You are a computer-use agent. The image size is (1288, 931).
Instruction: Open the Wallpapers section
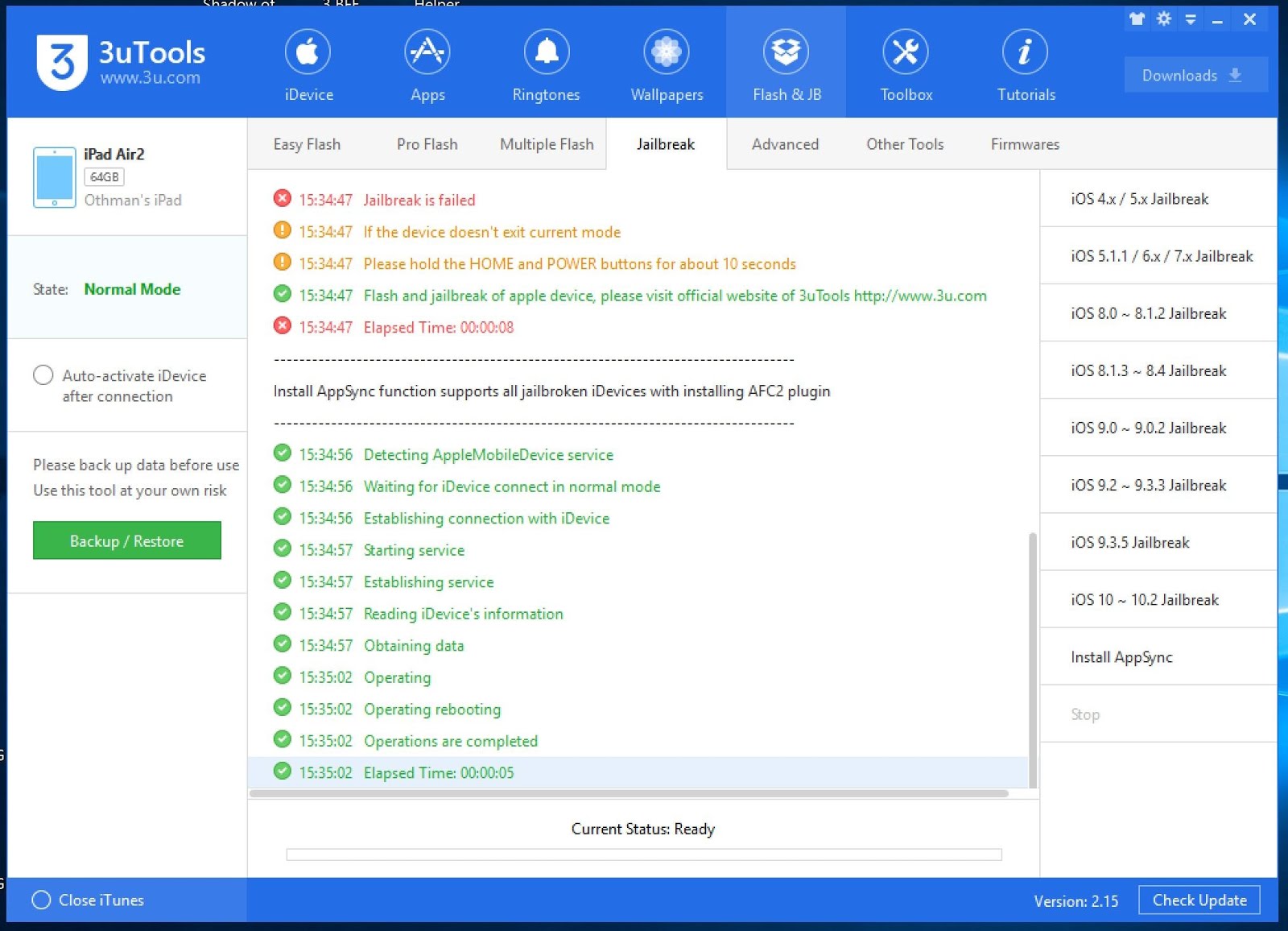[x=667, y=64]
